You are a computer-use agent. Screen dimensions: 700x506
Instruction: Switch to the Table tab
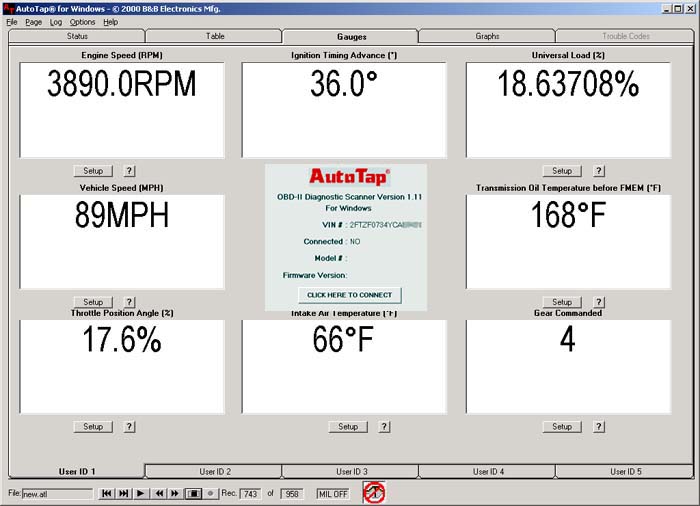click(215, 36)
